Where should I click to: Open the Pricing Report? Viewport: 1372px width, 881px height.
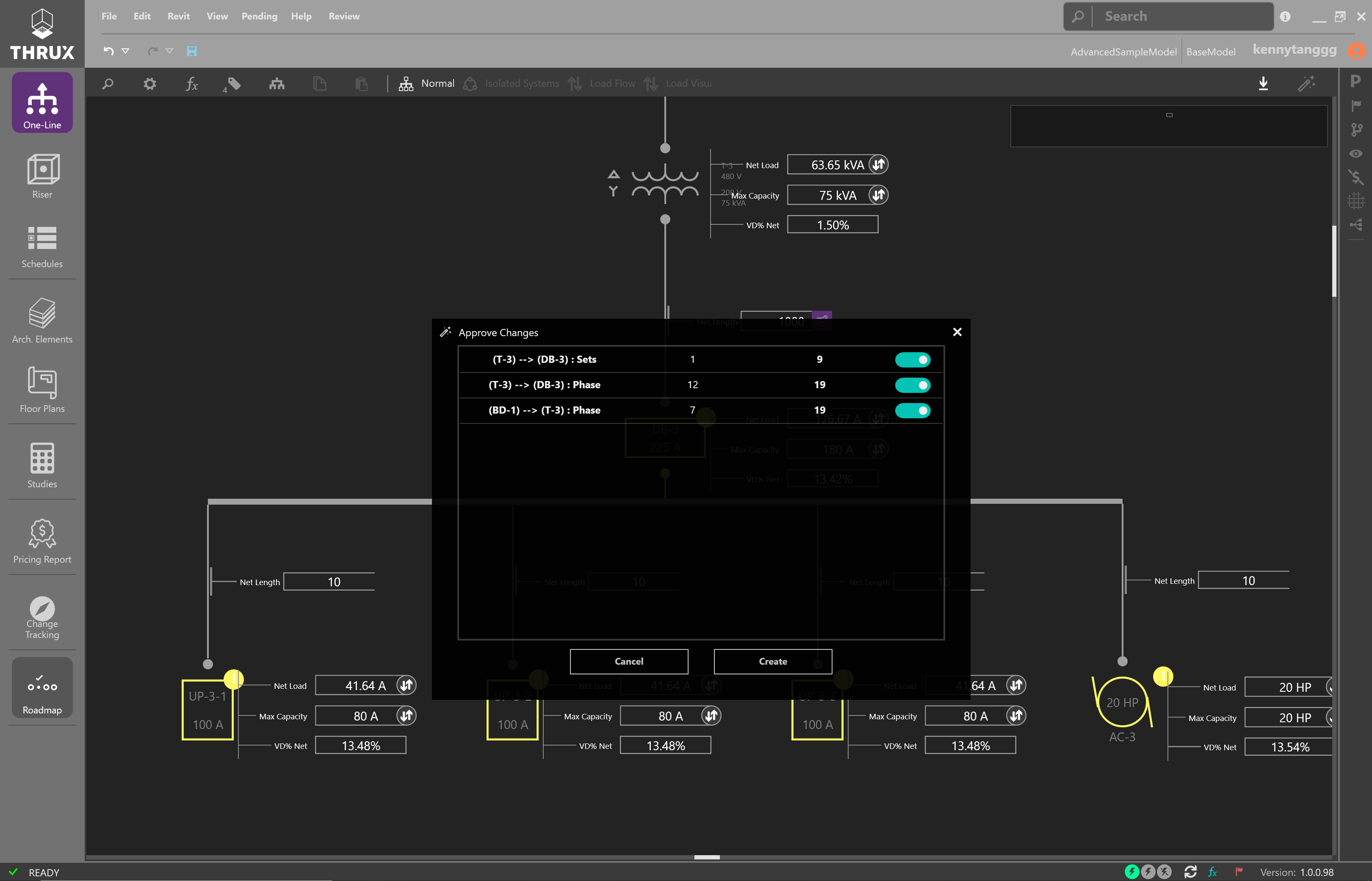click(42, 541)
